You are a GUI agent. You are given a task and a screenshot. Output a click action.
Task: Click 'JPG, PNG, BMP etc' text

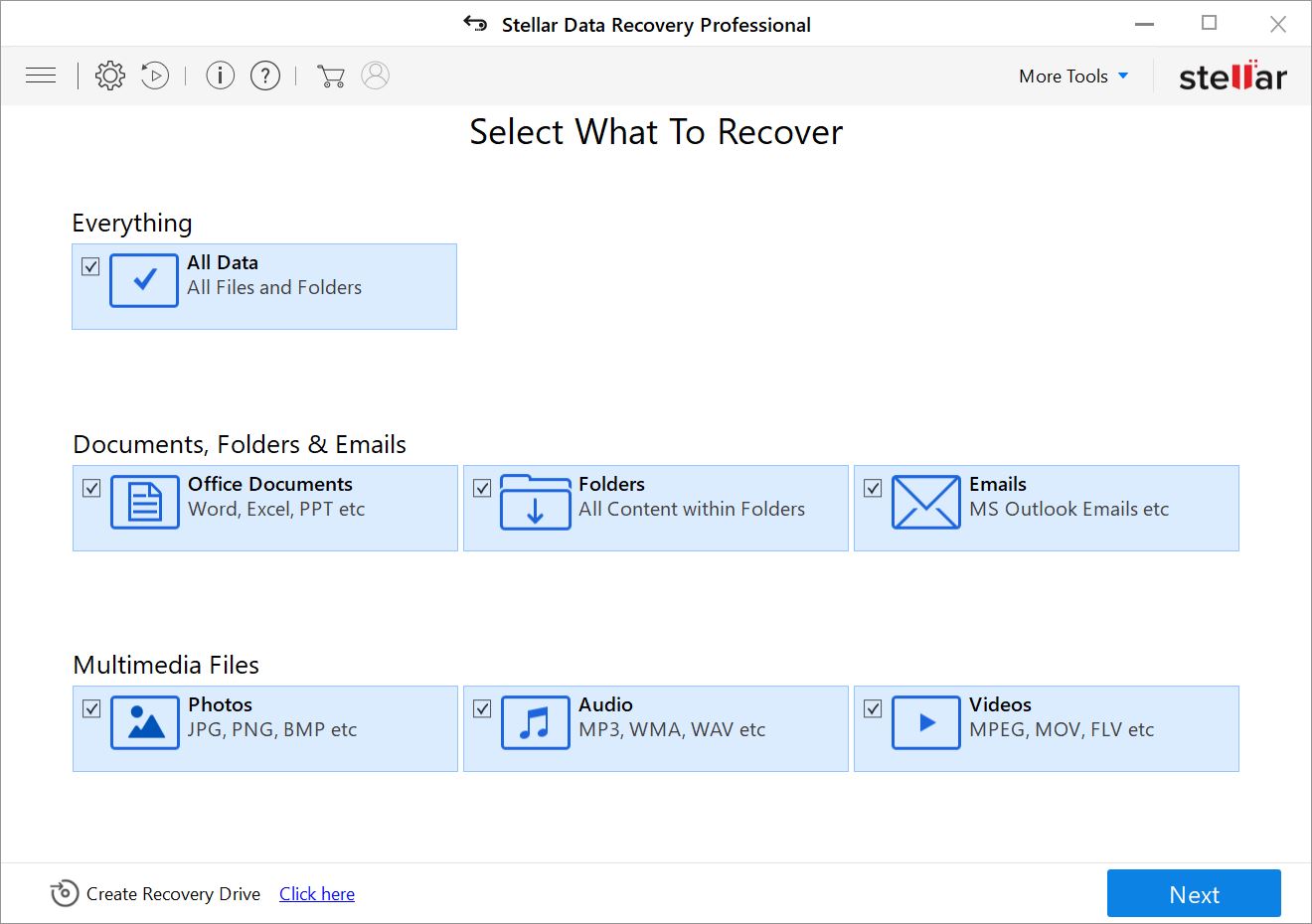272,729
